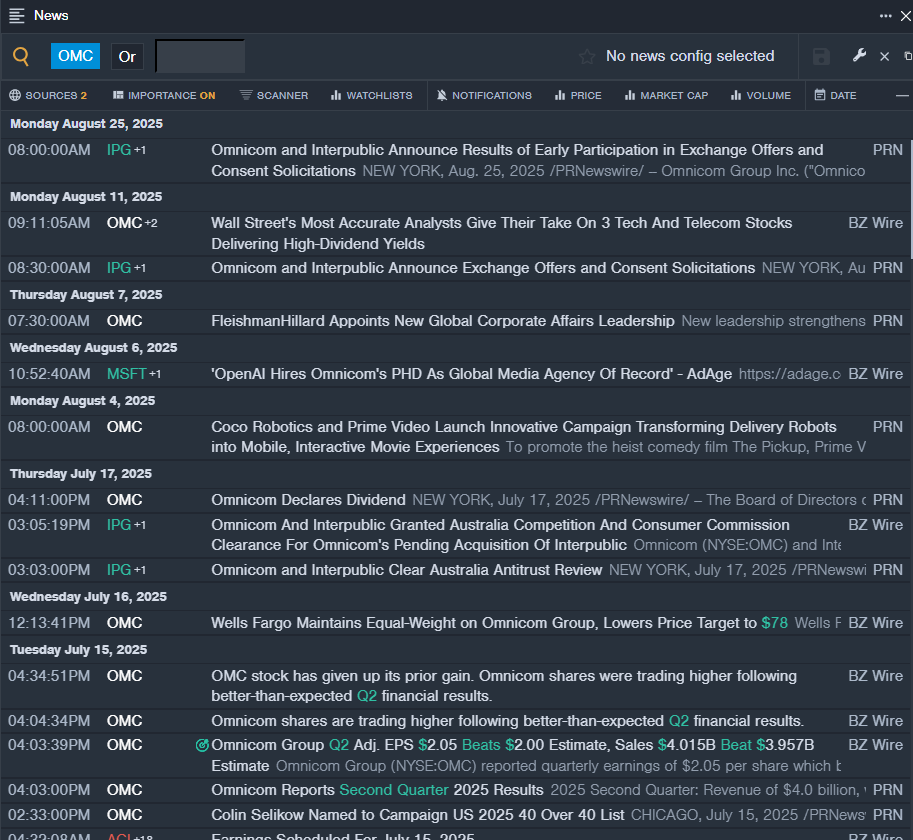Viewport: 913px width, 840px height.
Task: Click the orange search magnifier icon
Action: 21,56
